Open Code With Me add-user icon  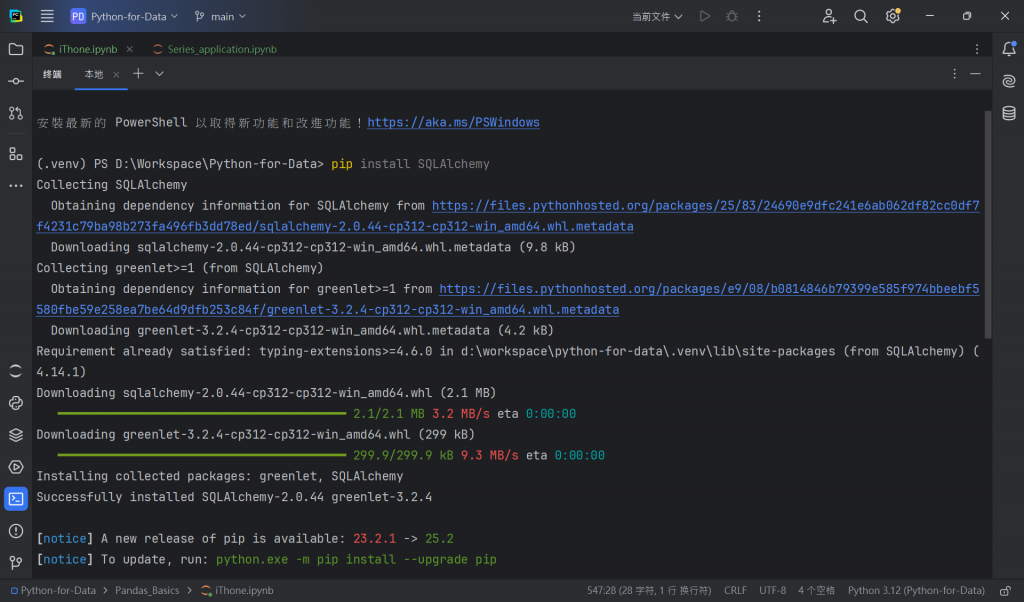click(829, 16)
